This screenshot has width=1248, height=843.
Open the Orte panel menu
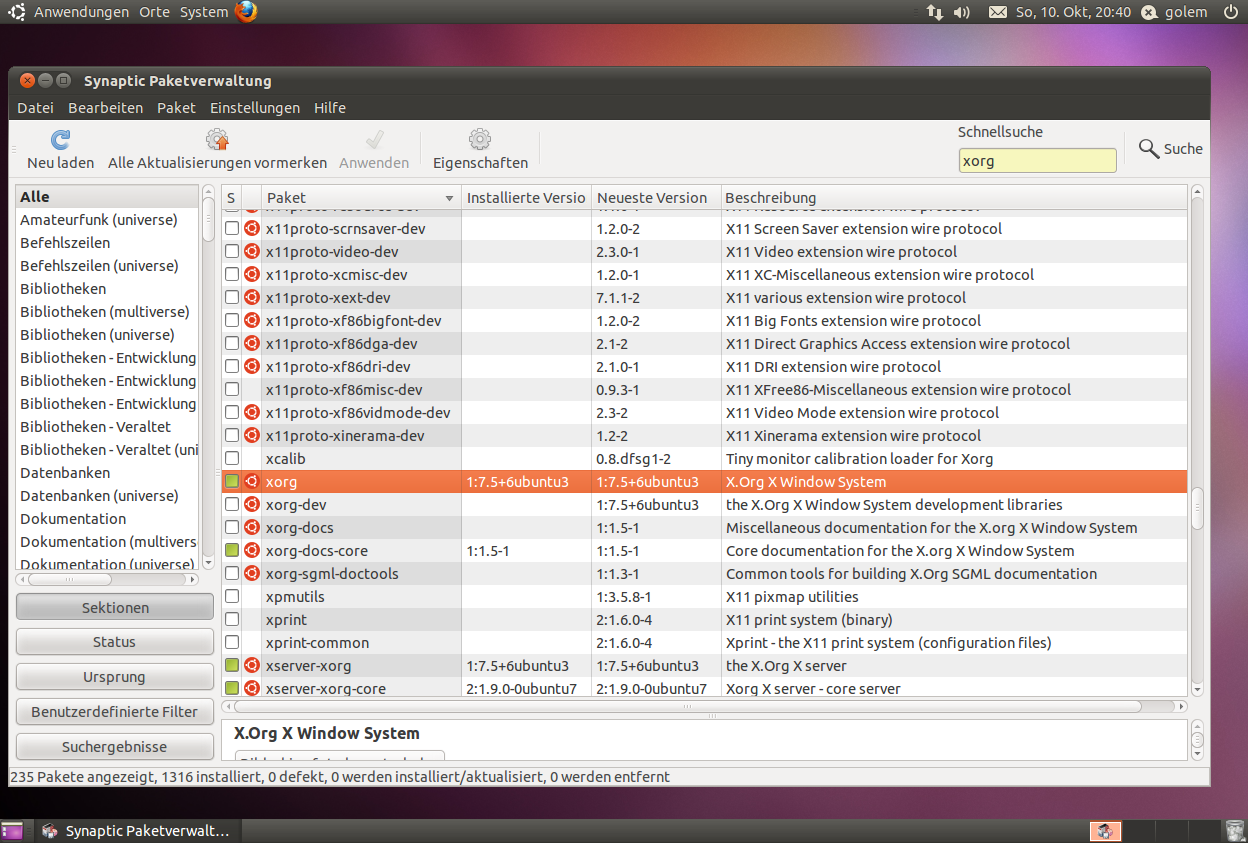coord(154,12)
